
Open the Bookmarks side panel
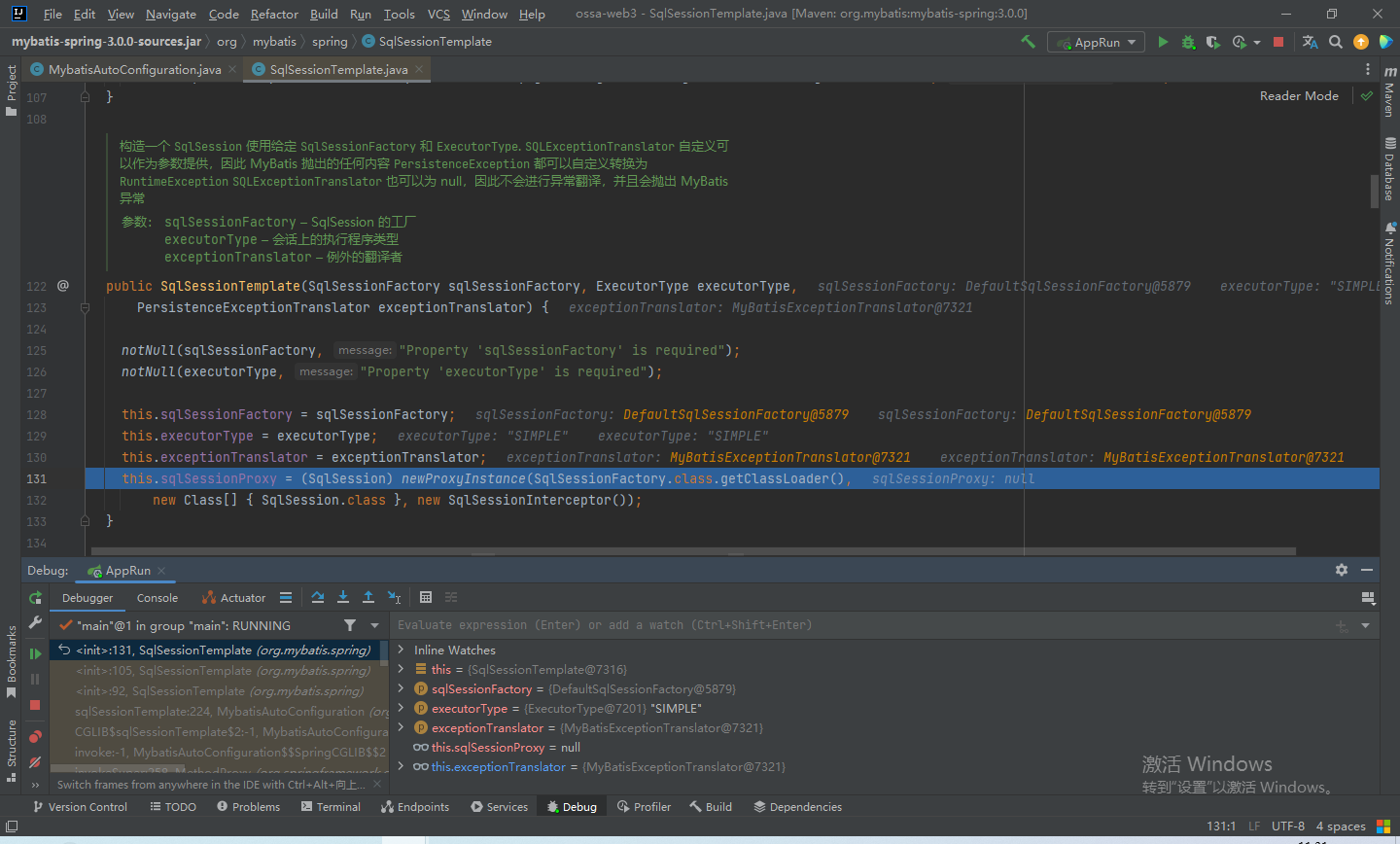coord(12,661)
